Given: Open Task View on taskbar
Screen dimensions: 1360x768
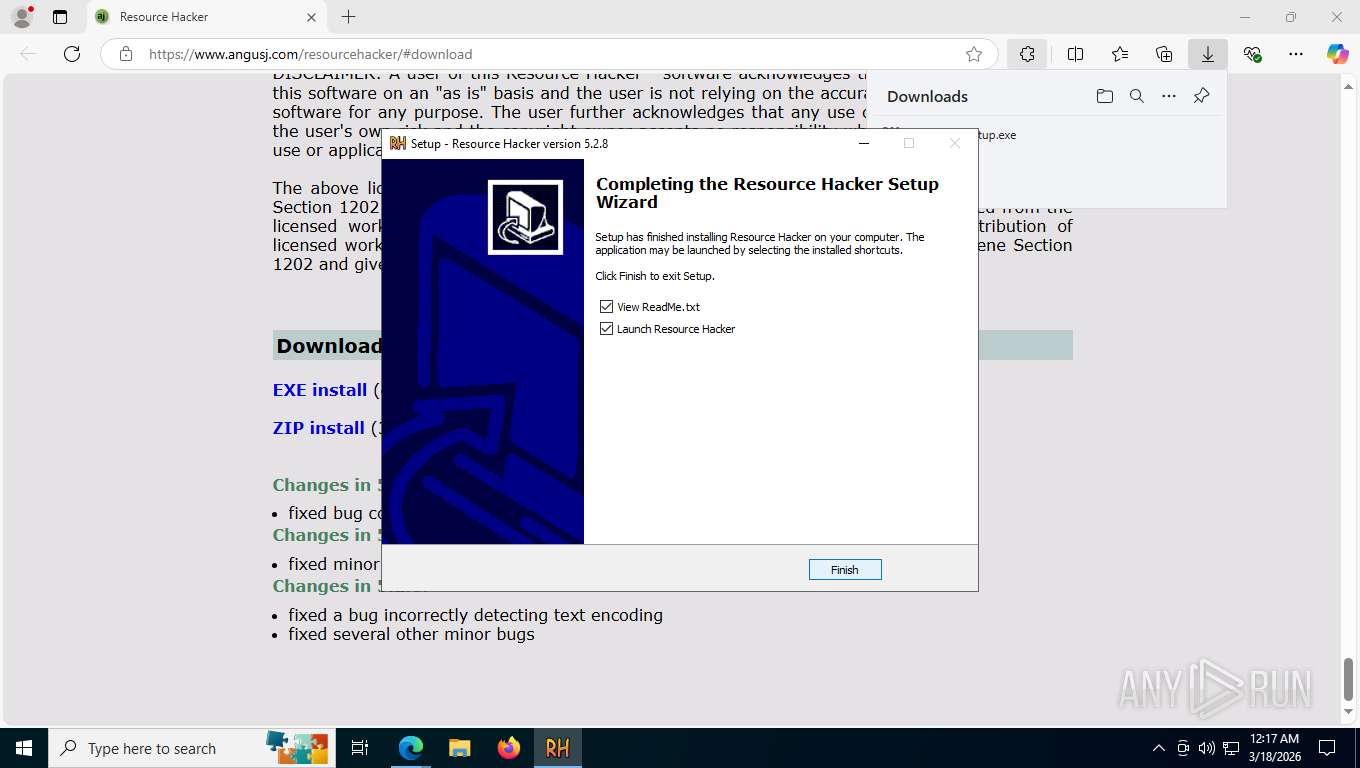Looking at the screenshot, I should click(360, 748).
